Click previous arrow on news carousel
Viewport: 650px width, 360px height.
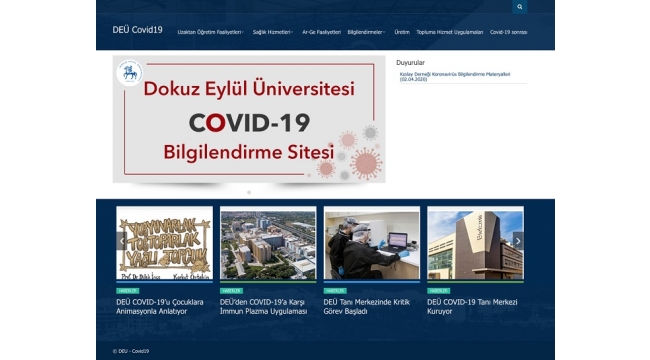coord(122,241)
